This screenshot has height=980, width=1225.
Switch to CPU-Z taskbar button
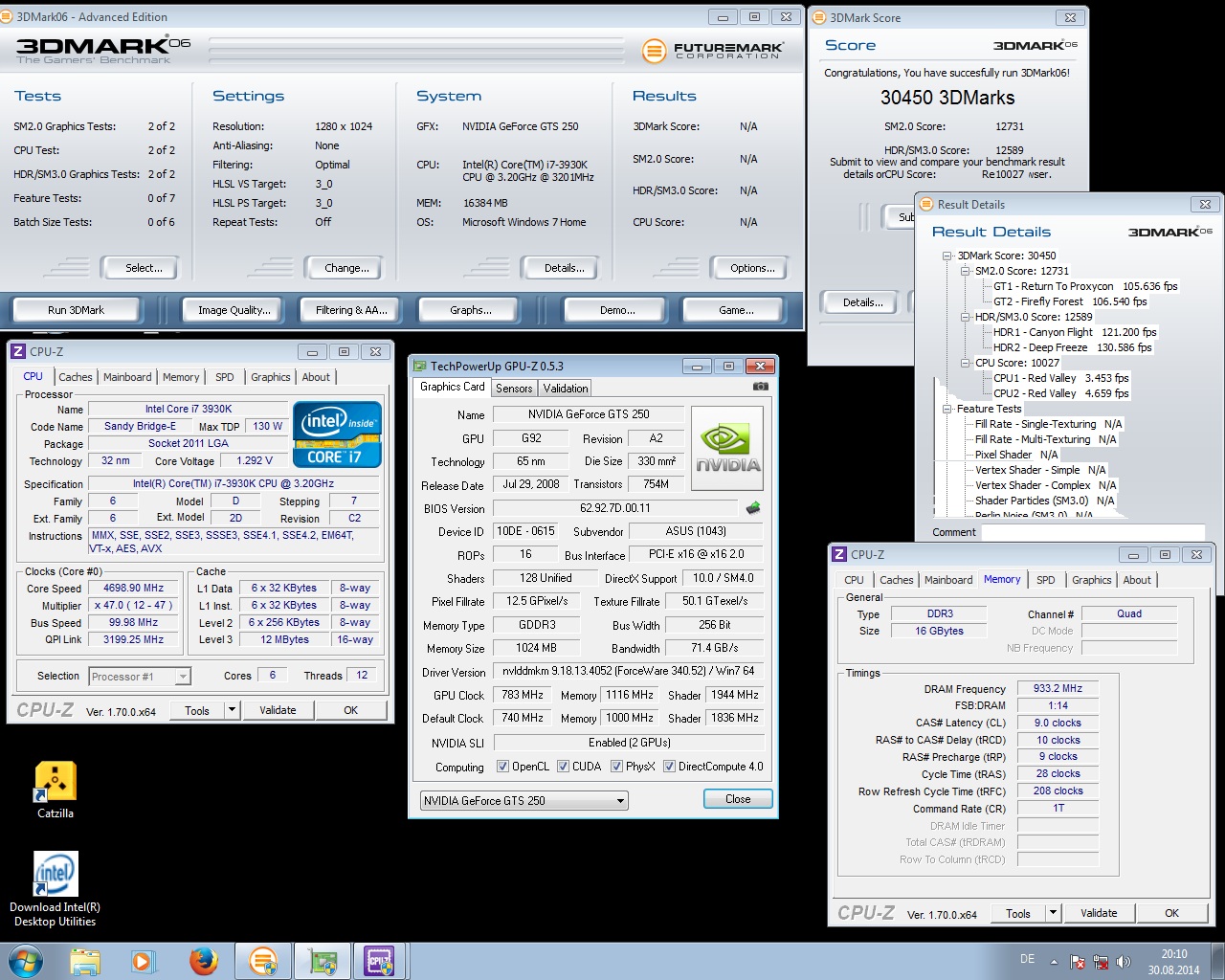380,961
